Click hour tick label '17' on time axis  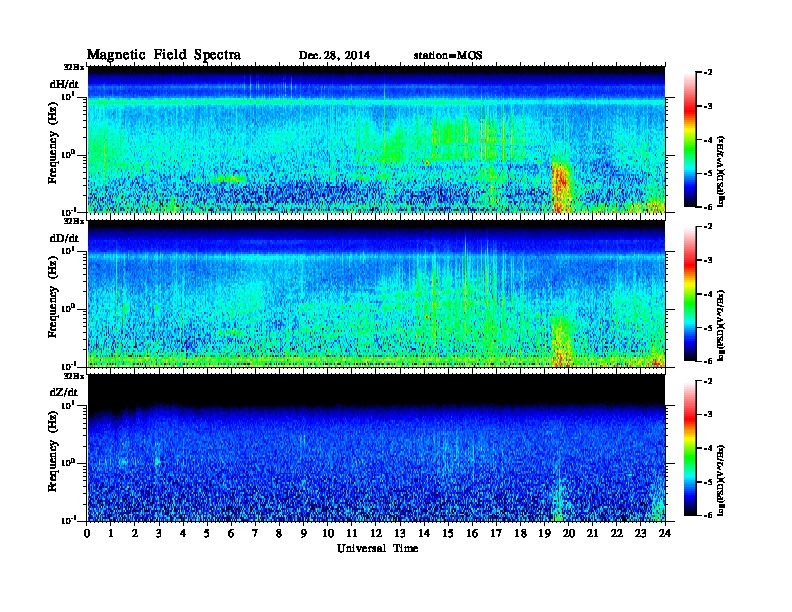pyautogui.click(x=497, y=533)
